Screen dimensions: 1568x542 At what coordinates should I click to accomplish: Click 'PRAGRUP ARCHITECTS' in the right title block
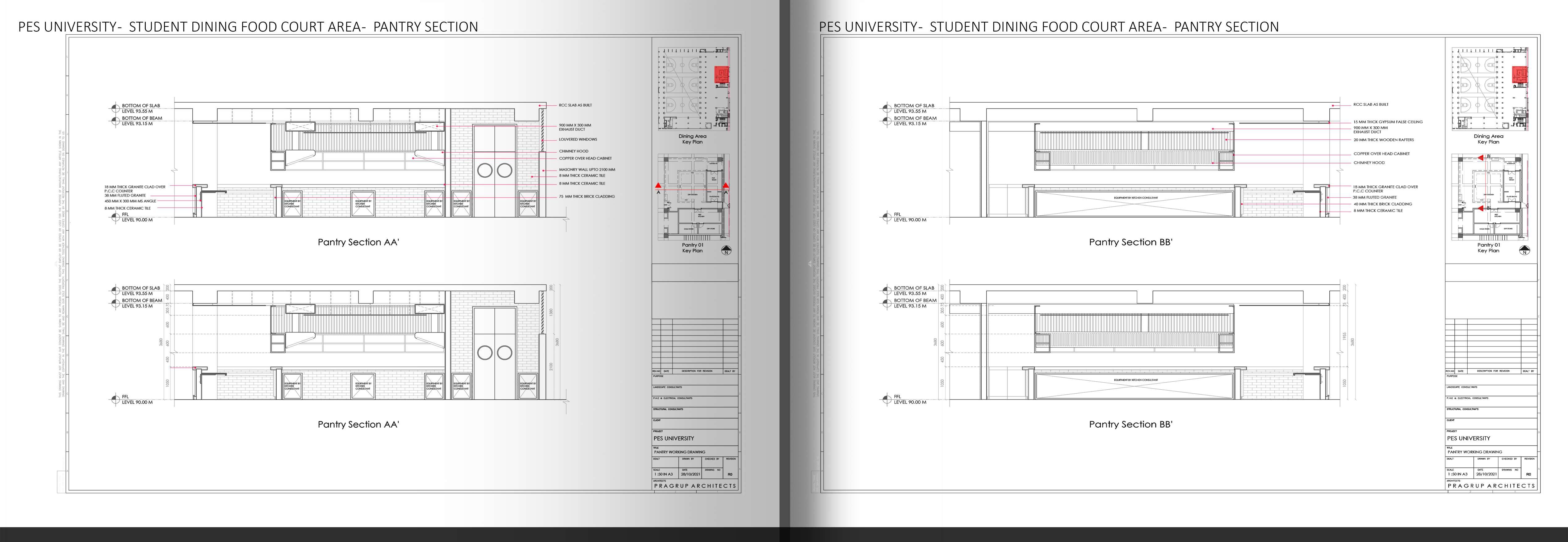[x=1491, y=486]
